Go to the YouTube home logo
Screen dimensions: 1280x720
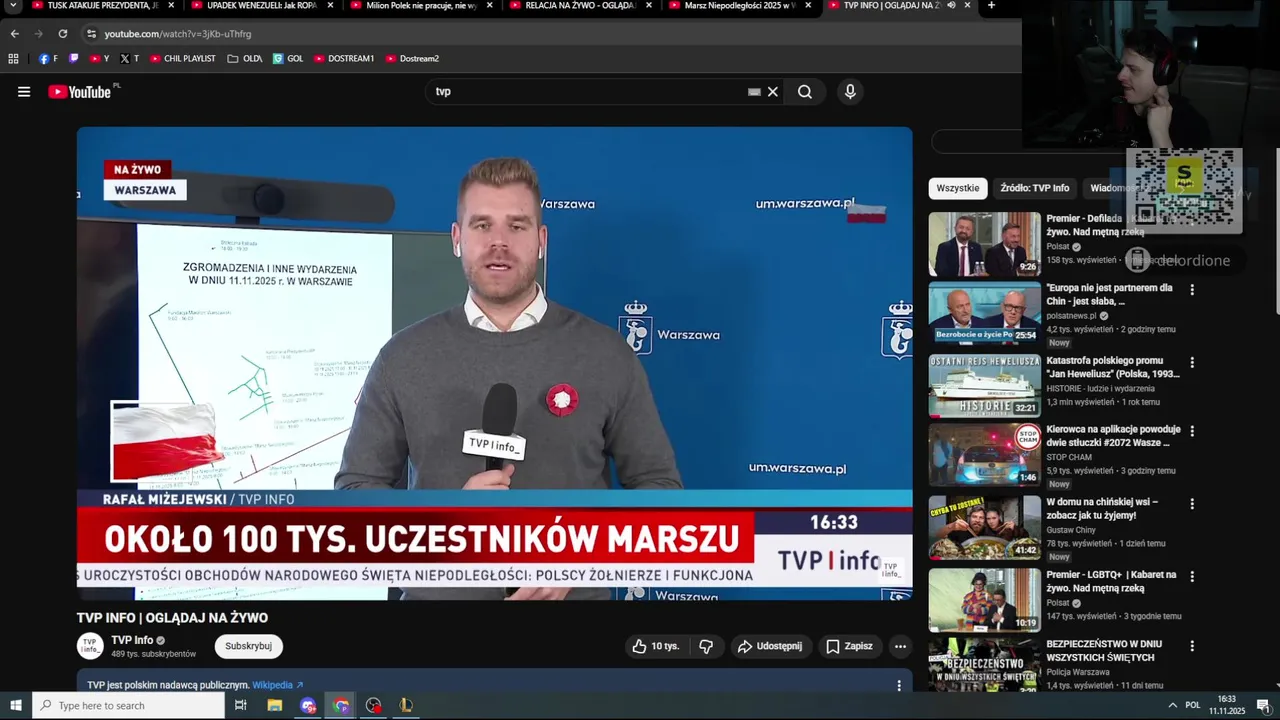coord(79,92)
